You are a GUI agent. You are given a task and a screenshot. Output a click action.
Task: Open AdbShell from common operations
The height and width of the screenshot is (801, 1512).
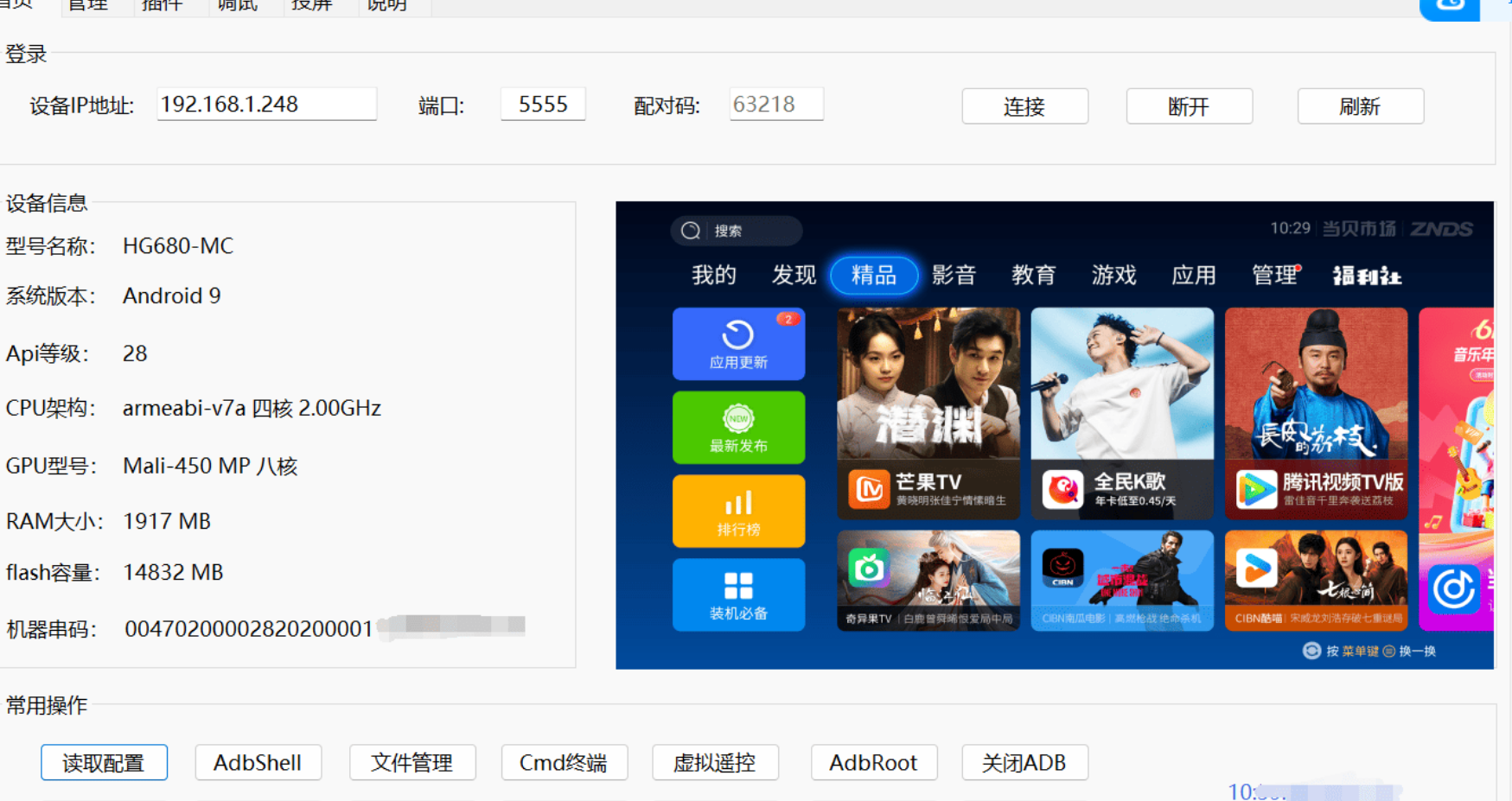258,763
